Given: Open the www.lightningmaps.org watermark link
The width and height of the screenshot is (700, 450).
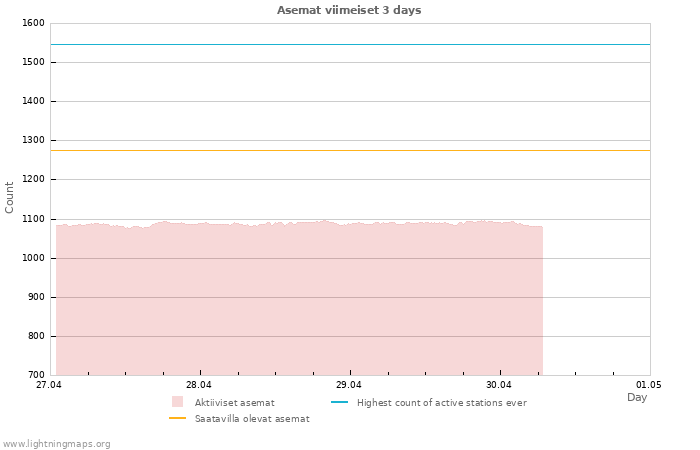Looking at the screenshot, I should pos(57,443).
